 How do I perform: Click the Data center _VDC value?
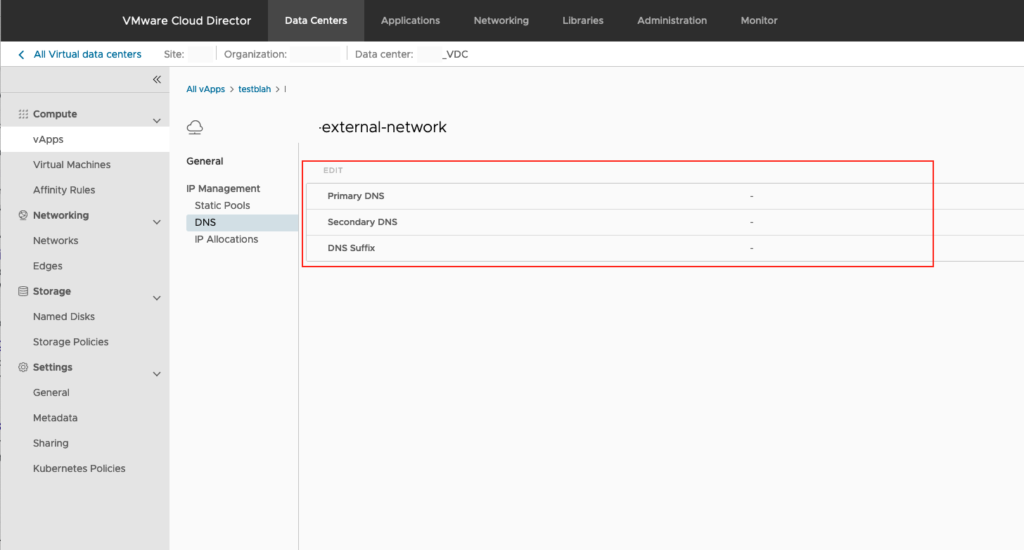click(455, 54)
